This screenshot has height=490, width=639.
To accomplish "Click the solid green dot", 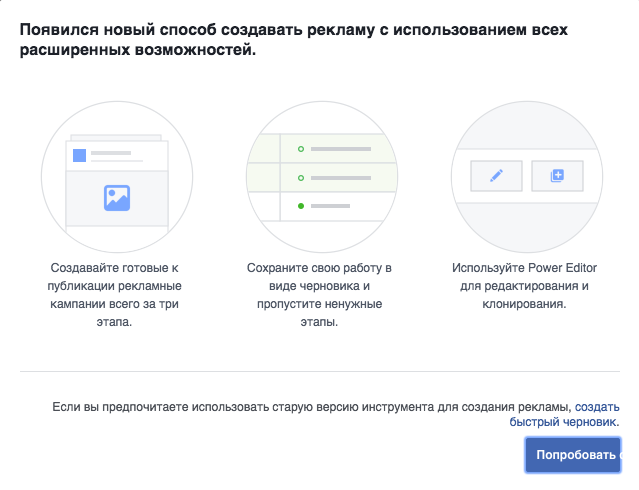I will (x=300, y=207).
